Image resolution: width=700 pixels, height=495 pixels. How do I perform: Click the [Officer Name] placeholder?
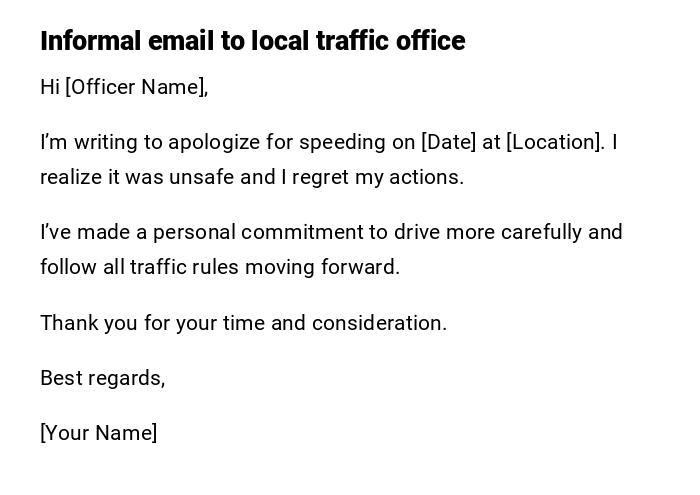(135, 87)
